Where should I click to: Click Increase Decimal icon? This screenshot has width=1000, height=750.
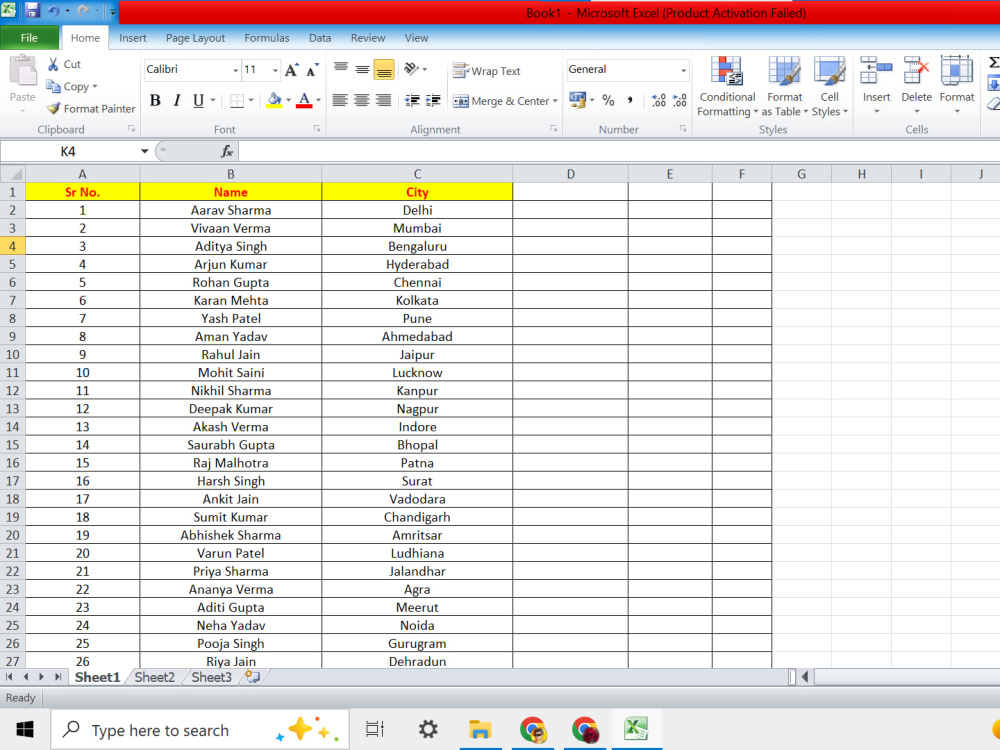tap(659, 100)
